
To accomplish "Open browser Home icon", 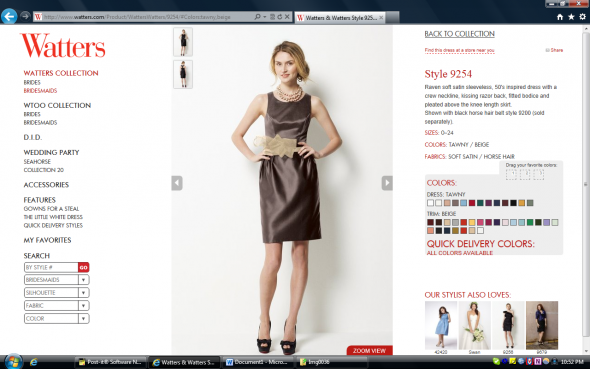I will (x=560, y=17).
